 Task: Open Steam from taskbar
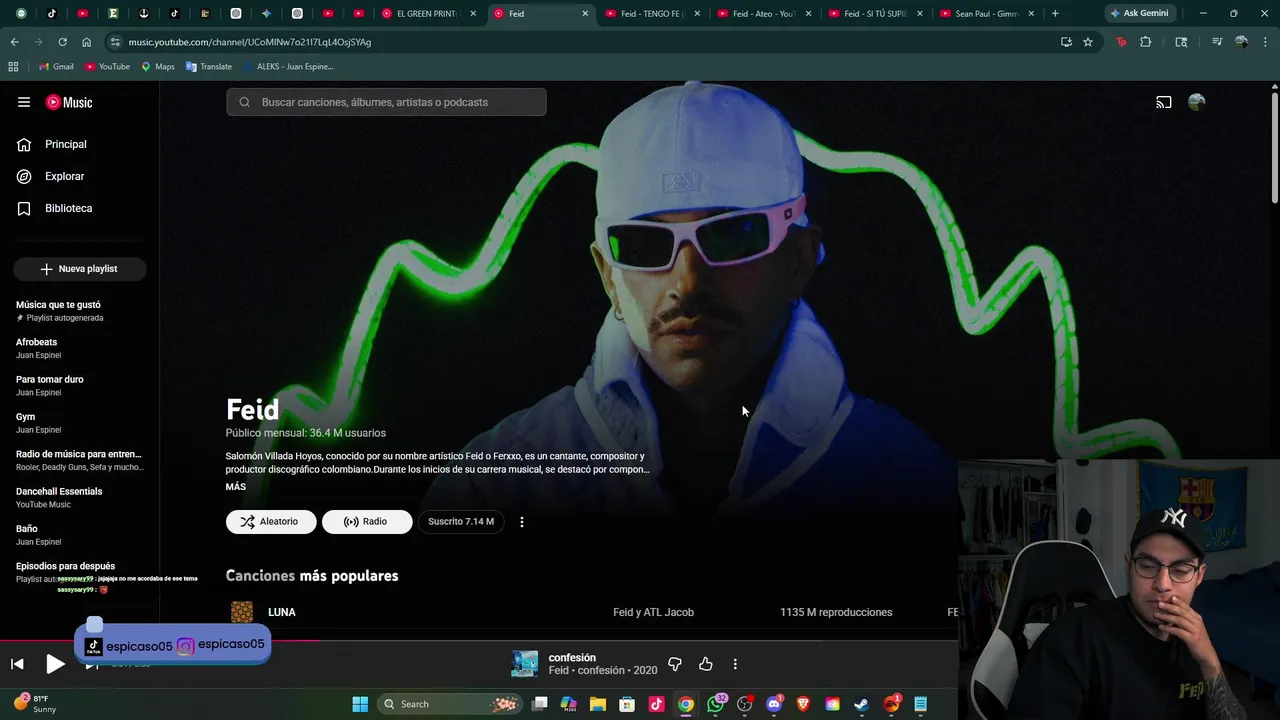pyautogui.click(x=861, y=704)
